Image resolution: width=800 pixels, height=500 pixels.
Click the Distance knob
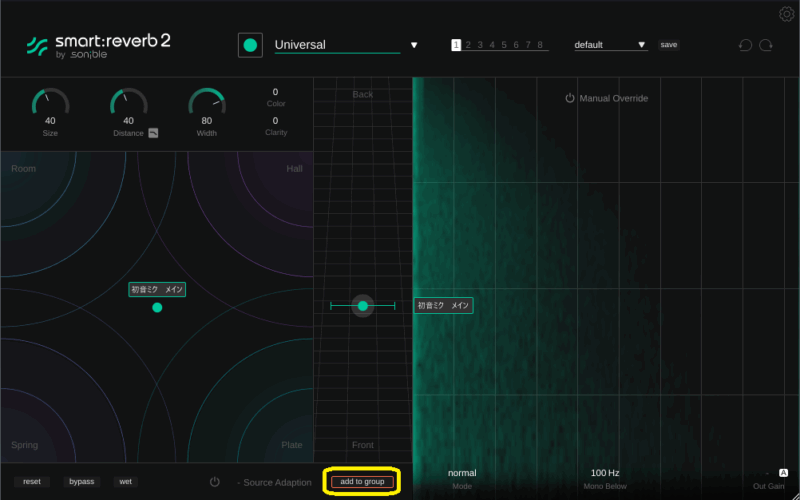coord(129,102)
